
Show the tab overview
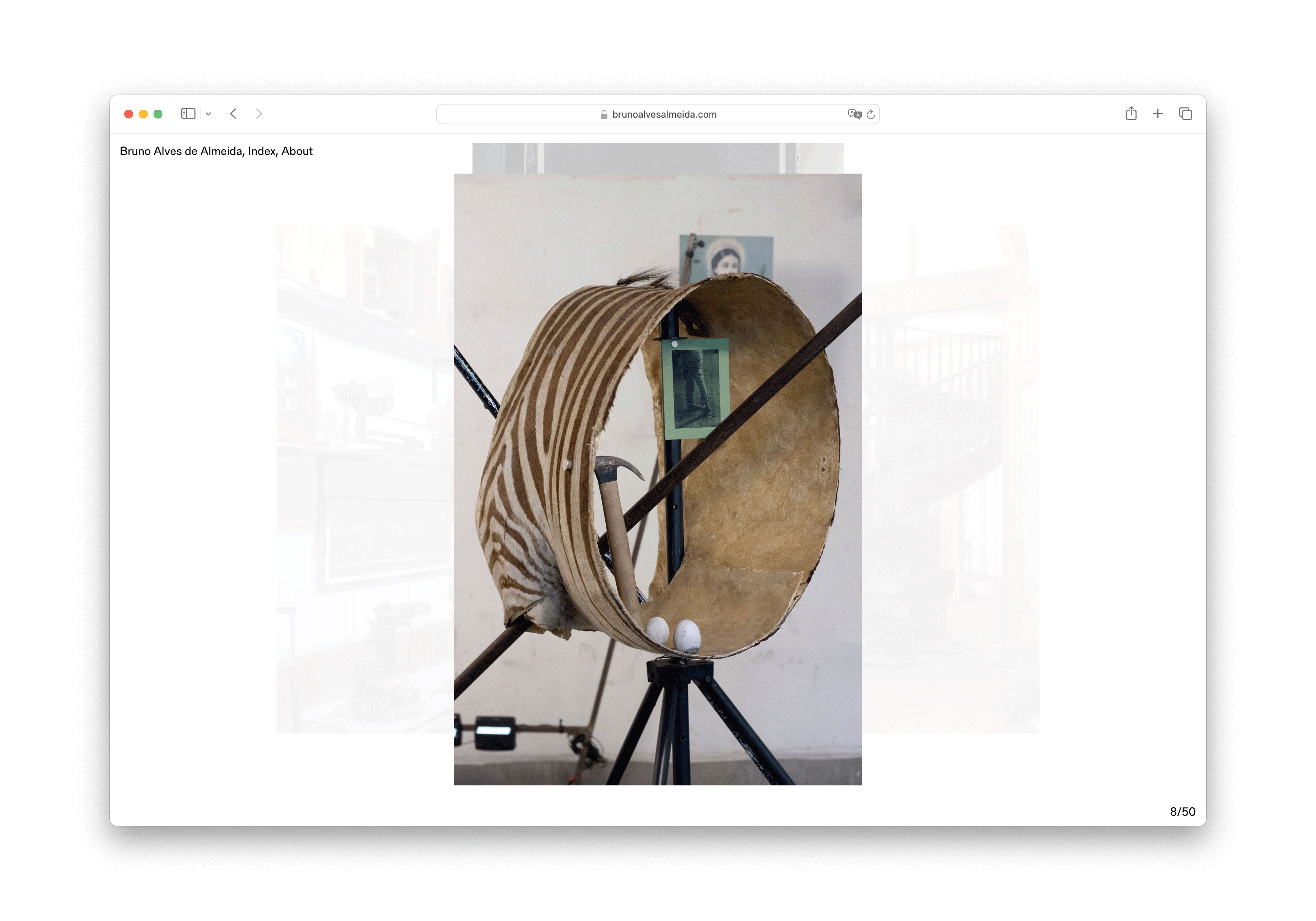tap(1185, 114)
